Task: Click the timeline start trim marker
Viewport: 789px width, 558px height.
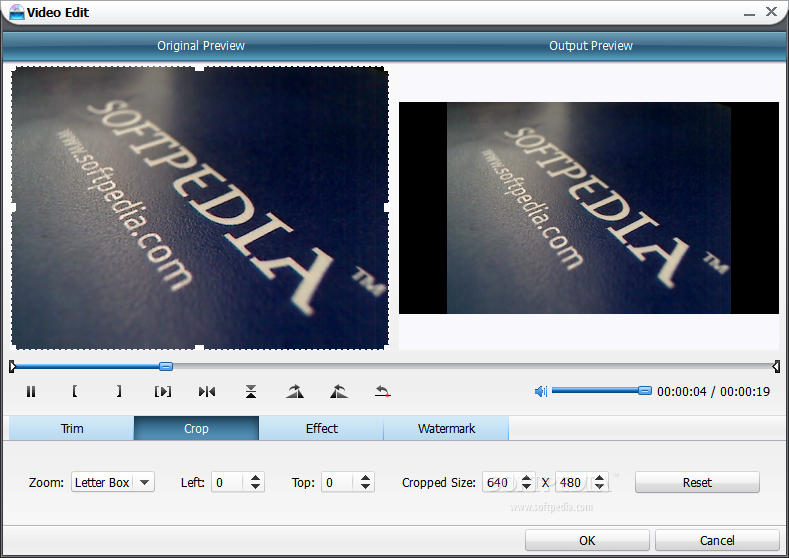Action: pos(13,366)
